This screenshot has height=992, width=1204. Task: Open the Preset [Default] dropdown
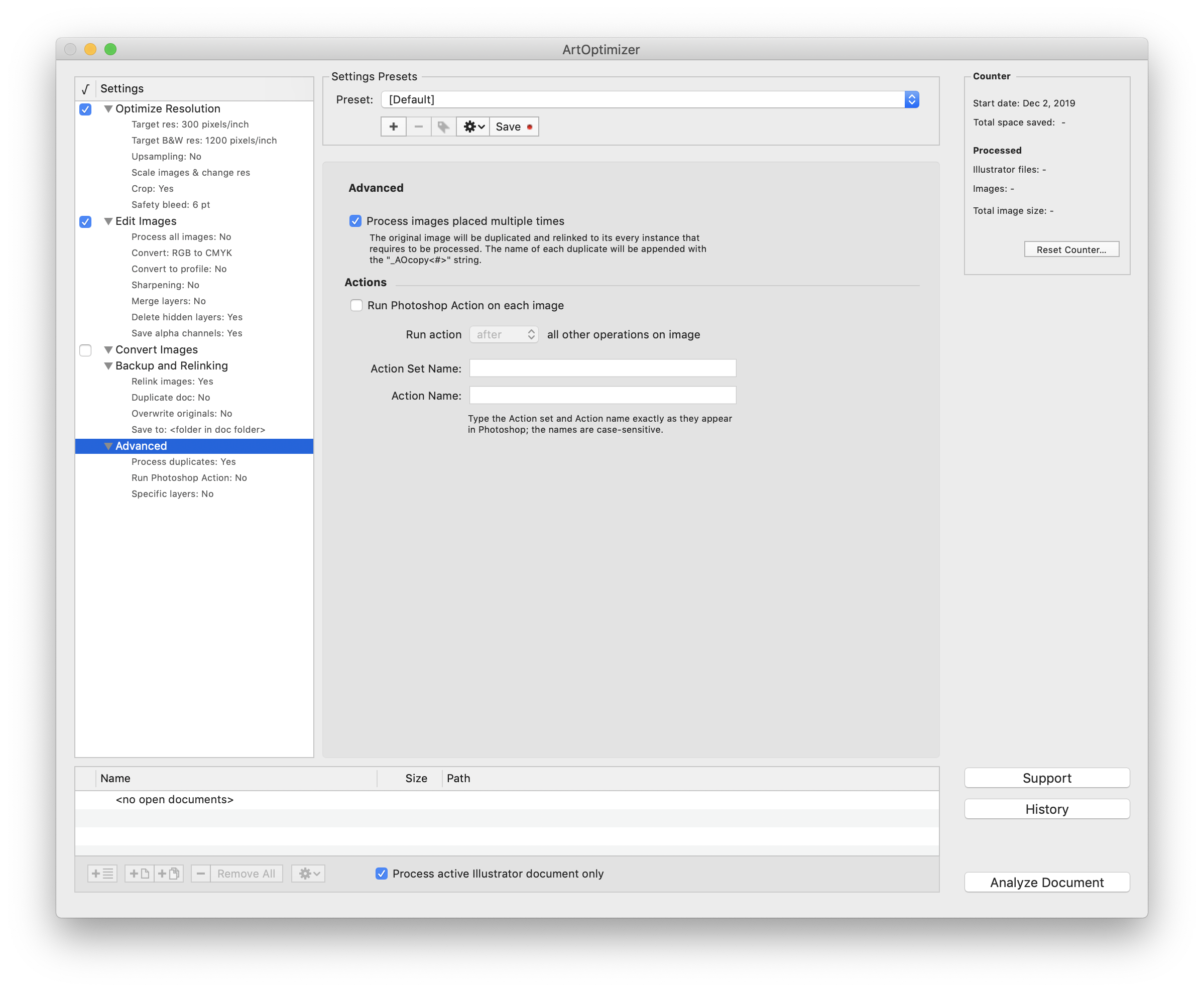(x=650, y=99)
